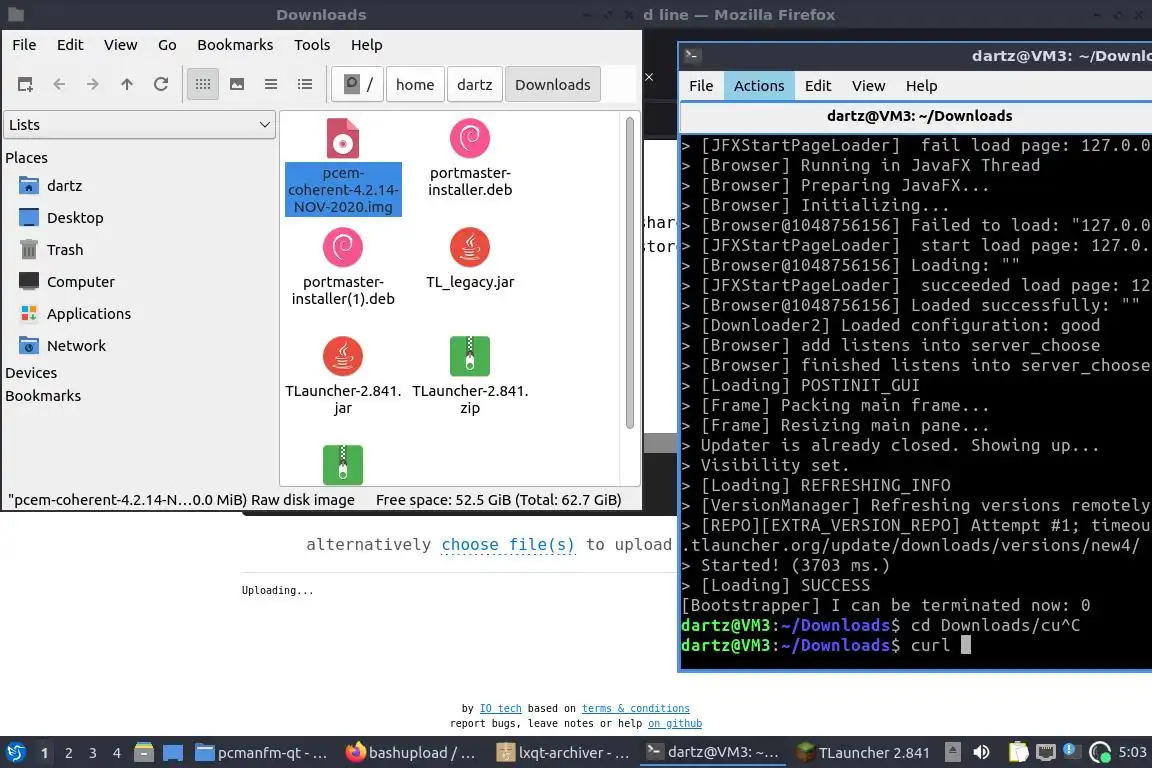The width and height of the screenshot is (1152, 768).
Task: Select portmaster-installer.deb file icon
Action: (470, 138)
